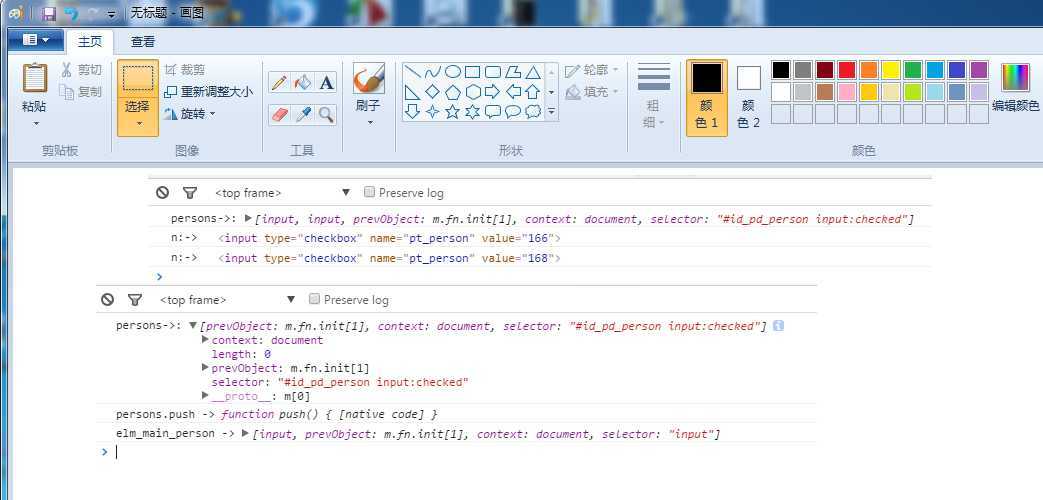Switch to the Home (主页) tab
1043x500 pixels.
(90, 41)
